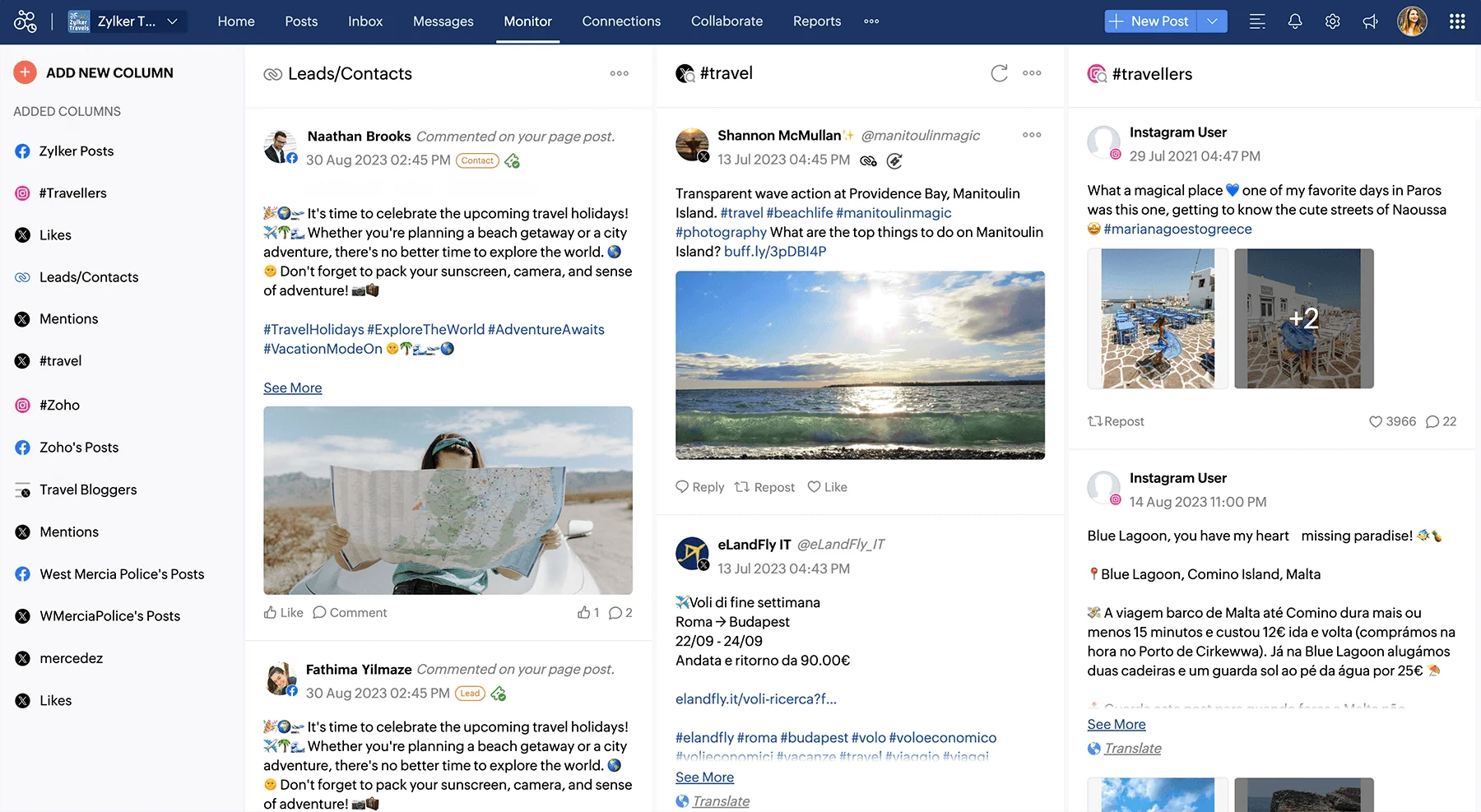The width and height of the screenshot is (1481, 812).
Task: Comment on Naathan Brooks' post
Action: coord(350,612)
